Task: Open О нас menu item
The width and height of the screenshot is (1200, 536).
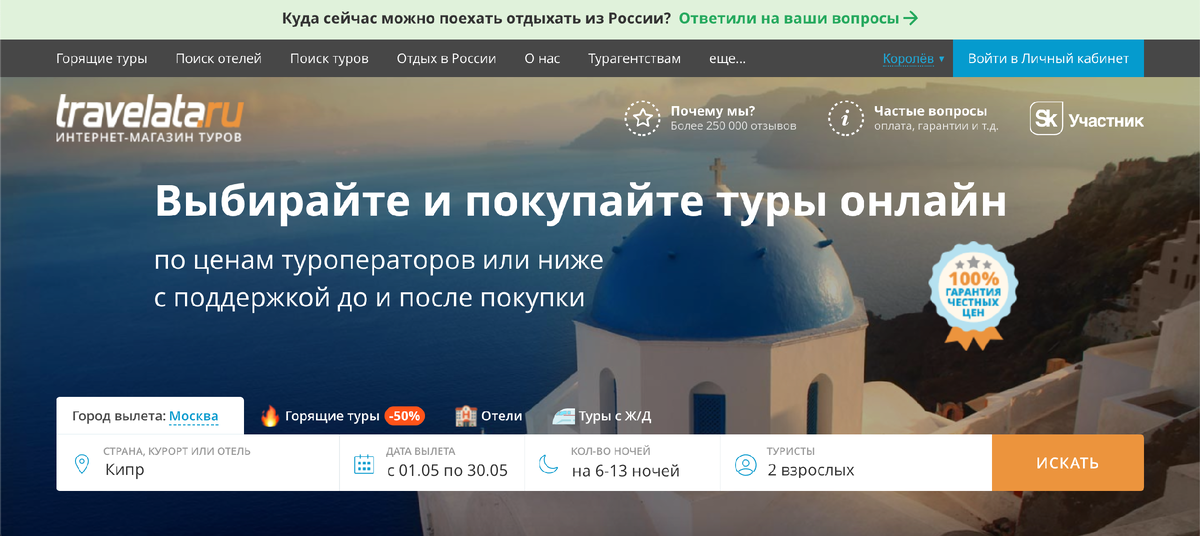Action: (542, 59)
